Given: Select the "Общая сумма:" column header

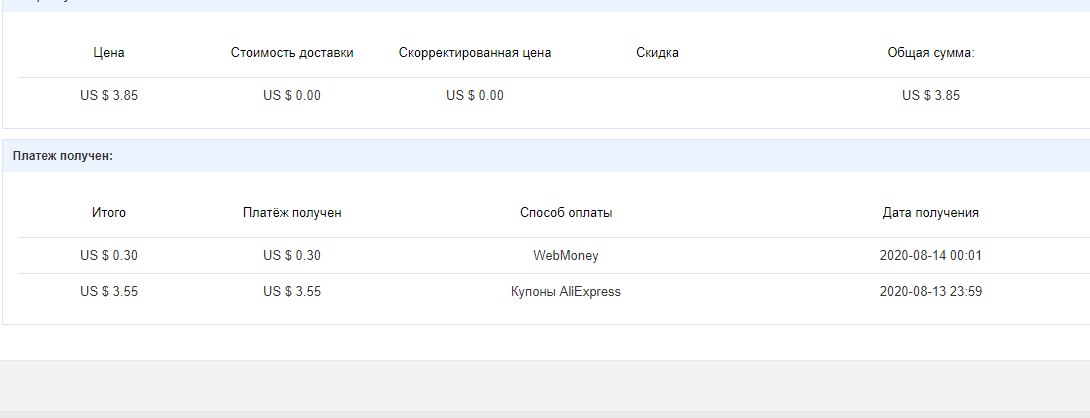Looking at the screenshot, I should (x=931, y=53).
